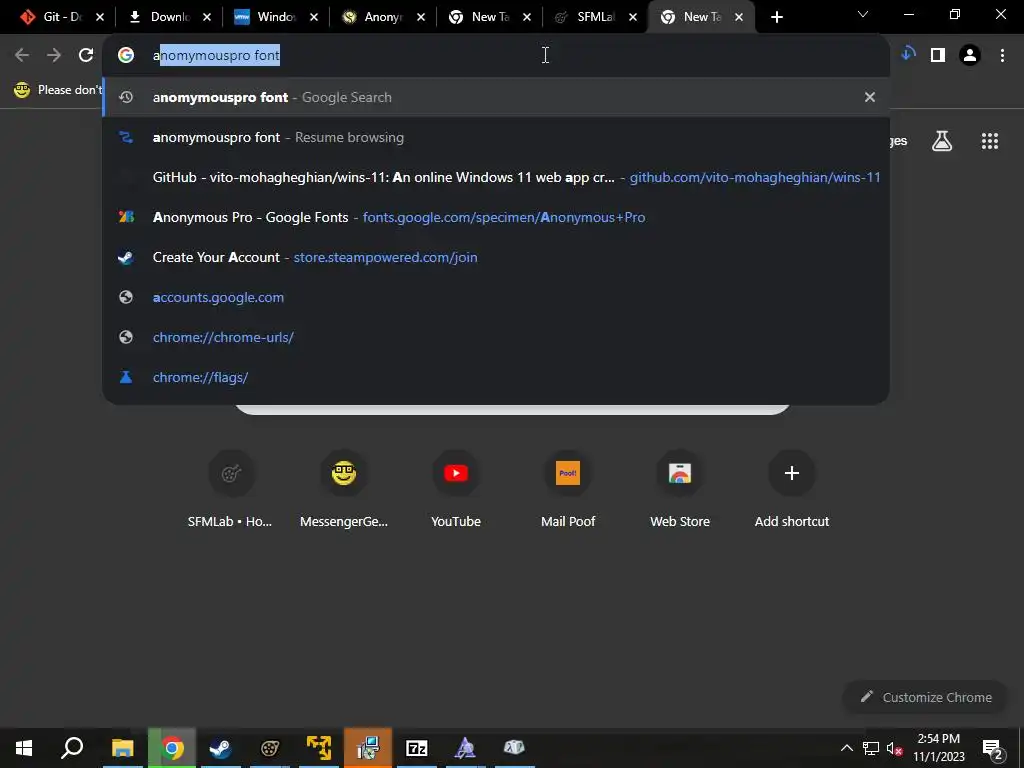Choose GitHub wins-11 suggestion
Screen dimensions: 1024x768
coord(496,177)
